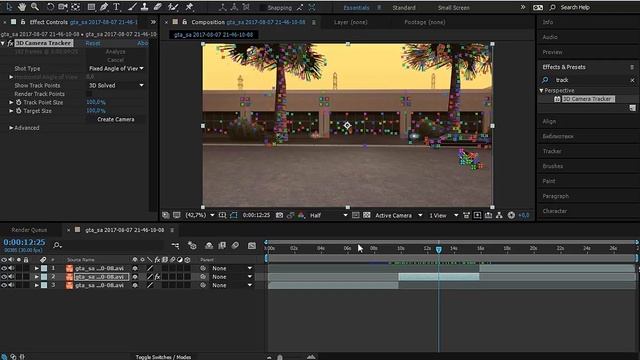Open the magnification ratio dropdown (42,7%)

200,215
